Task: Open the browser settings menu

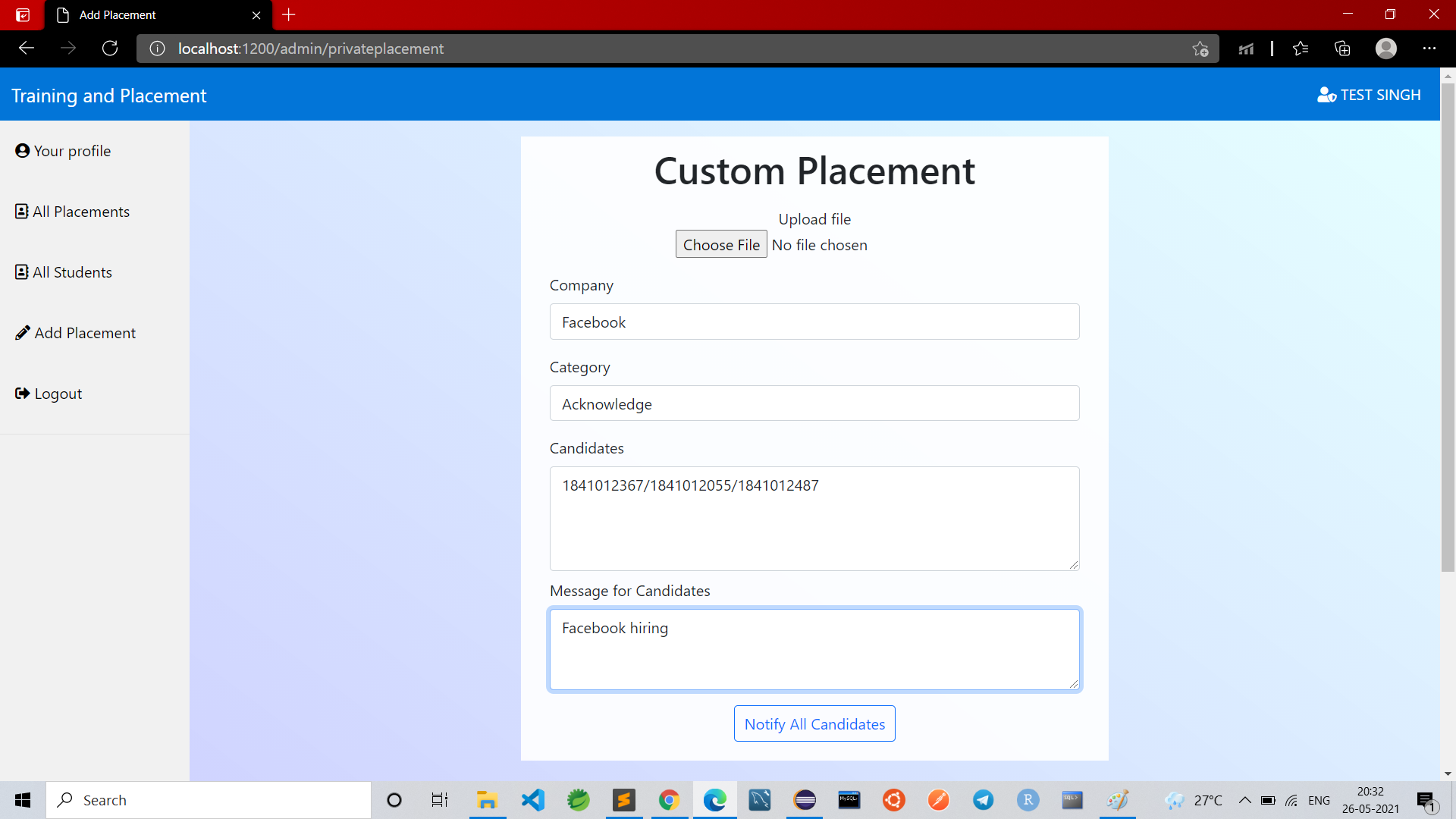Action: tap(1431, 48)
